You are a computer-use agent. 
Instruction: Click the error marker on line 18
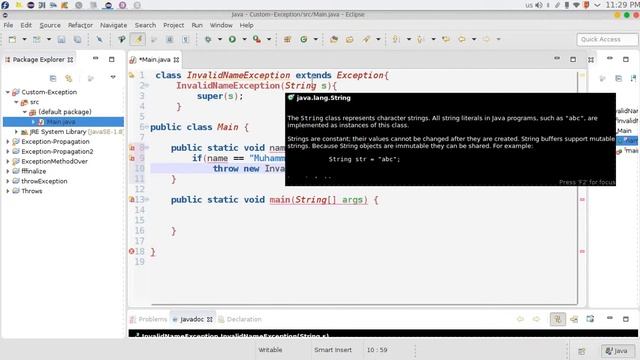(131, 251)
